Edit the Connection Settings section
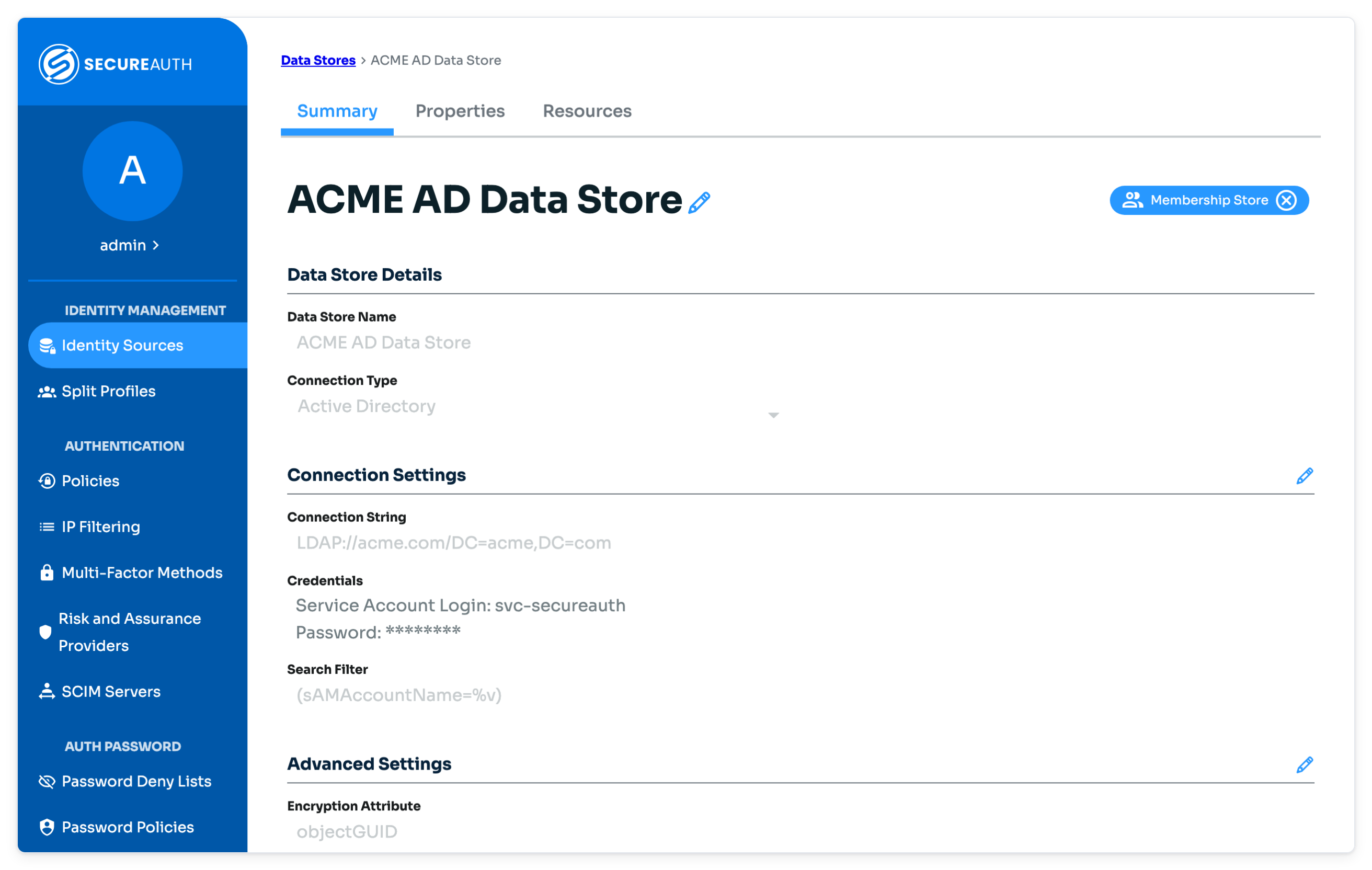Viewport: 1372px width, 870px height. [1304, 476]
